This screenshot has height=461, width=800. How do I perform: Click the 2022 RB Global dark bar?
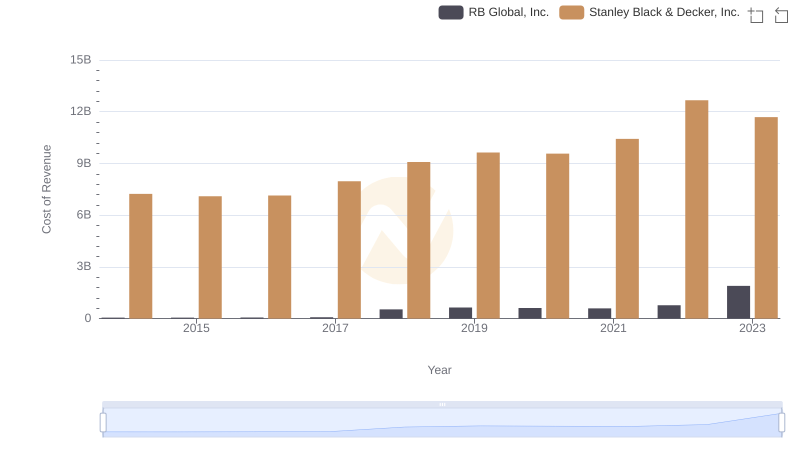tap(669, 312)
